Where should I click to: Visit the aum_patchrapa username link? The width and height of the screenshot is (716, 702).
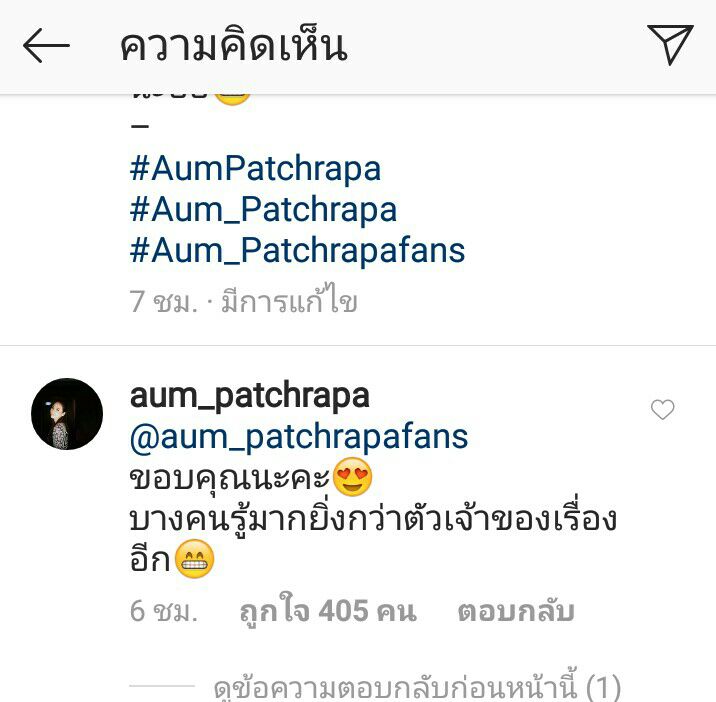[x=250, y=396]
